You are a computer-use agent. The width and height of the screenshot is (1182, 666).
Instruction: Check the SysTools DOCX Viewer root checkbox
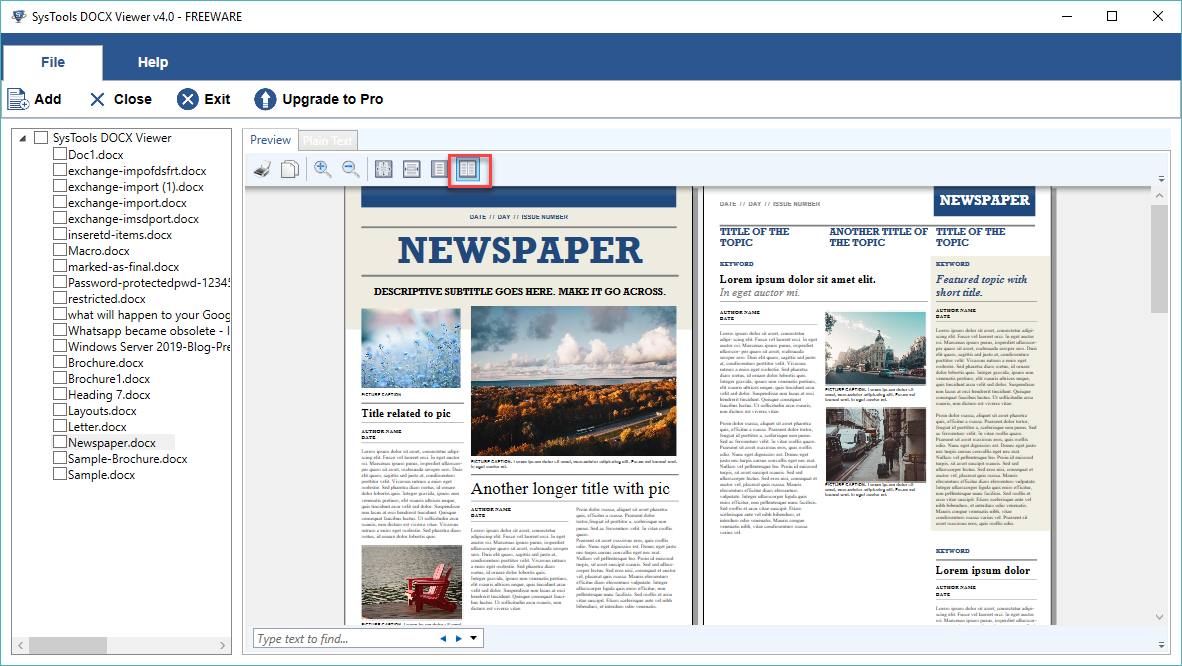[x=41, y=137]
